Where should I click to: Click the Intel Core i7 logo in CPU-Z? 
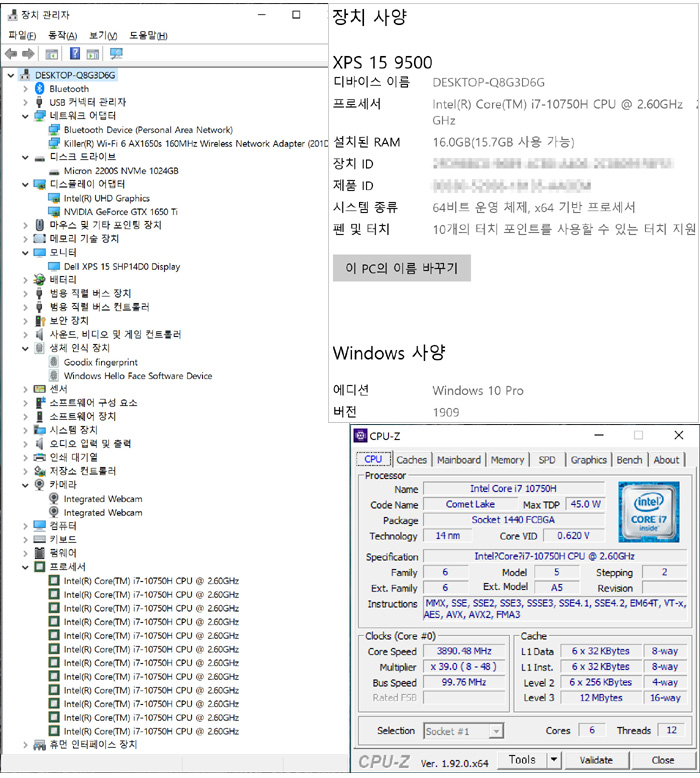pos(648,512)
